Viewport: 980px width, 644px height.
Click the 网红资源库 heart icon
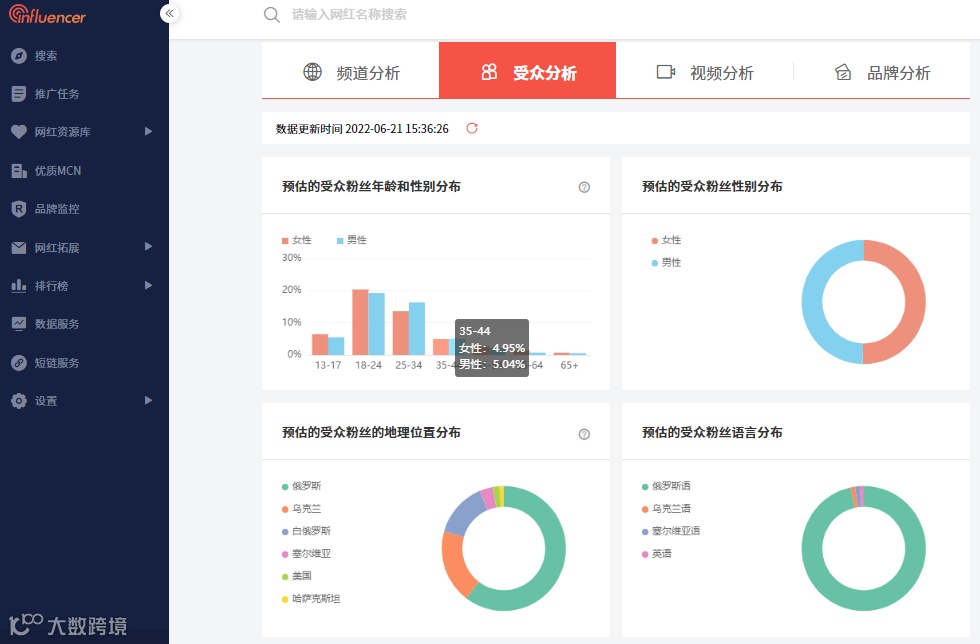(19, 132)
